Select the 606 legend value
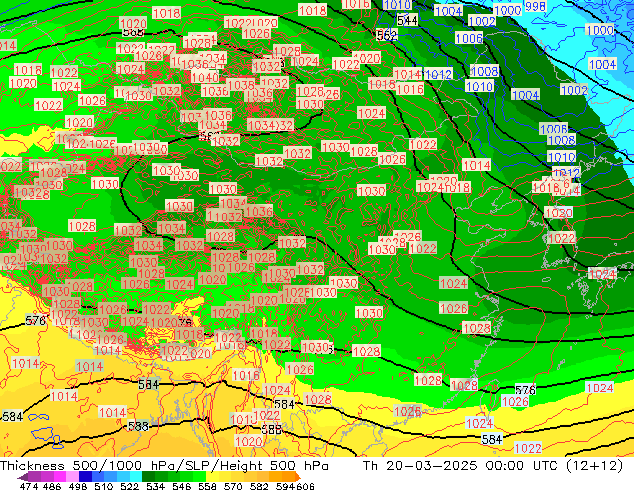Screen dimensions: 634x490 click(x=305, y=486)
